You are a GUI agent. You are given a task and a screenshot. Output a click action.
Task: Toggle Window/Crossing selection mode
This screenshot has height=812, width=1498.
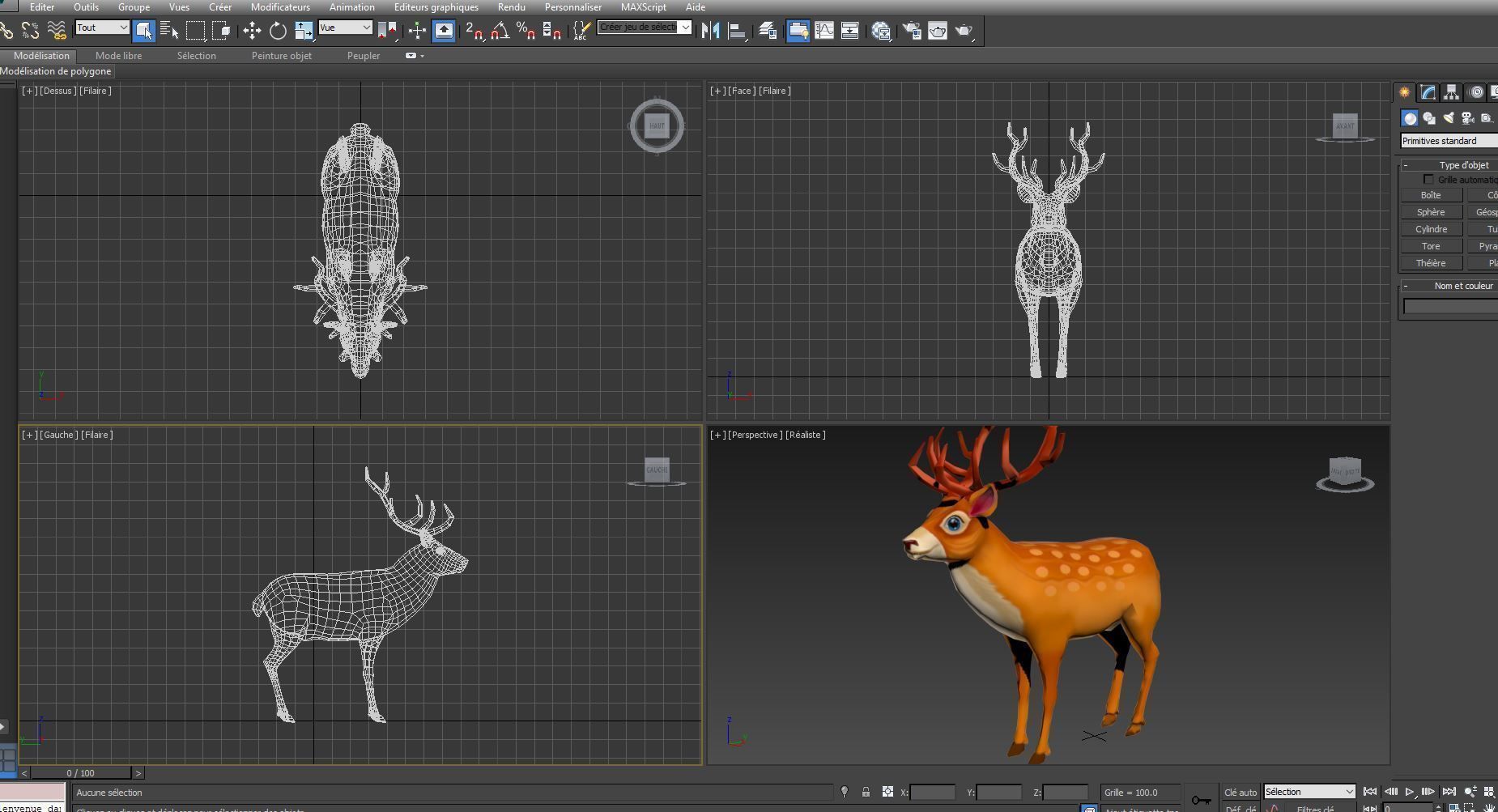221,31
